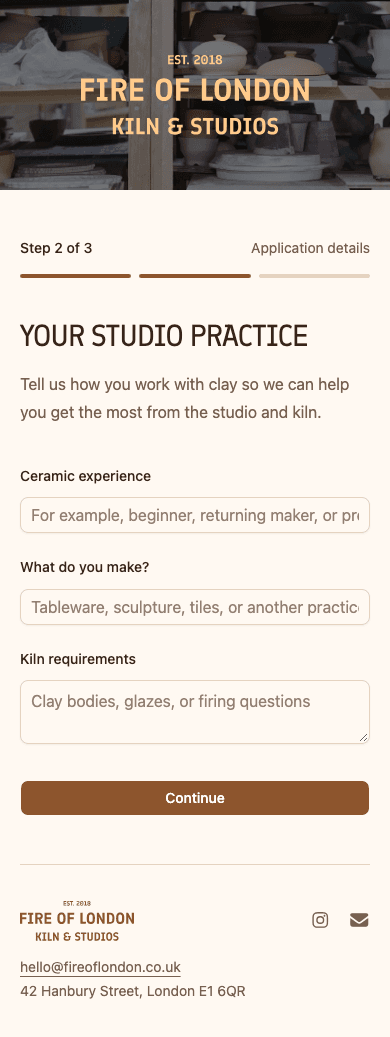Click the Fire of London footer logo
The height and width of the screenshot is (1037, 390).
pos(77,921)
